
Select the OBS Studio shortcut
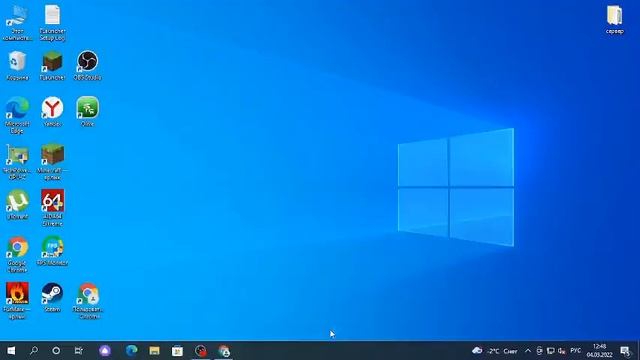click(x=87, y=66)
